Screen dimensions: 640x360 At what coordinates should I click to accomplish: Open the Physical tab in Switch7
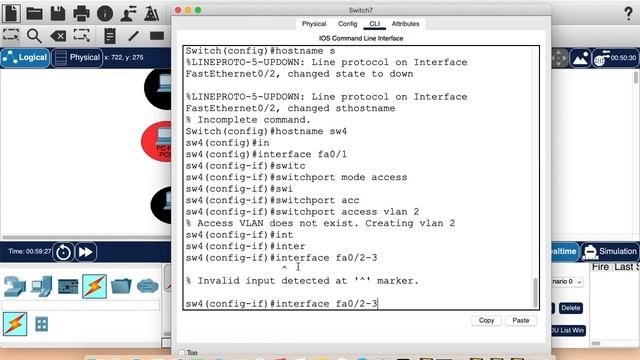[x=314, y=24]
